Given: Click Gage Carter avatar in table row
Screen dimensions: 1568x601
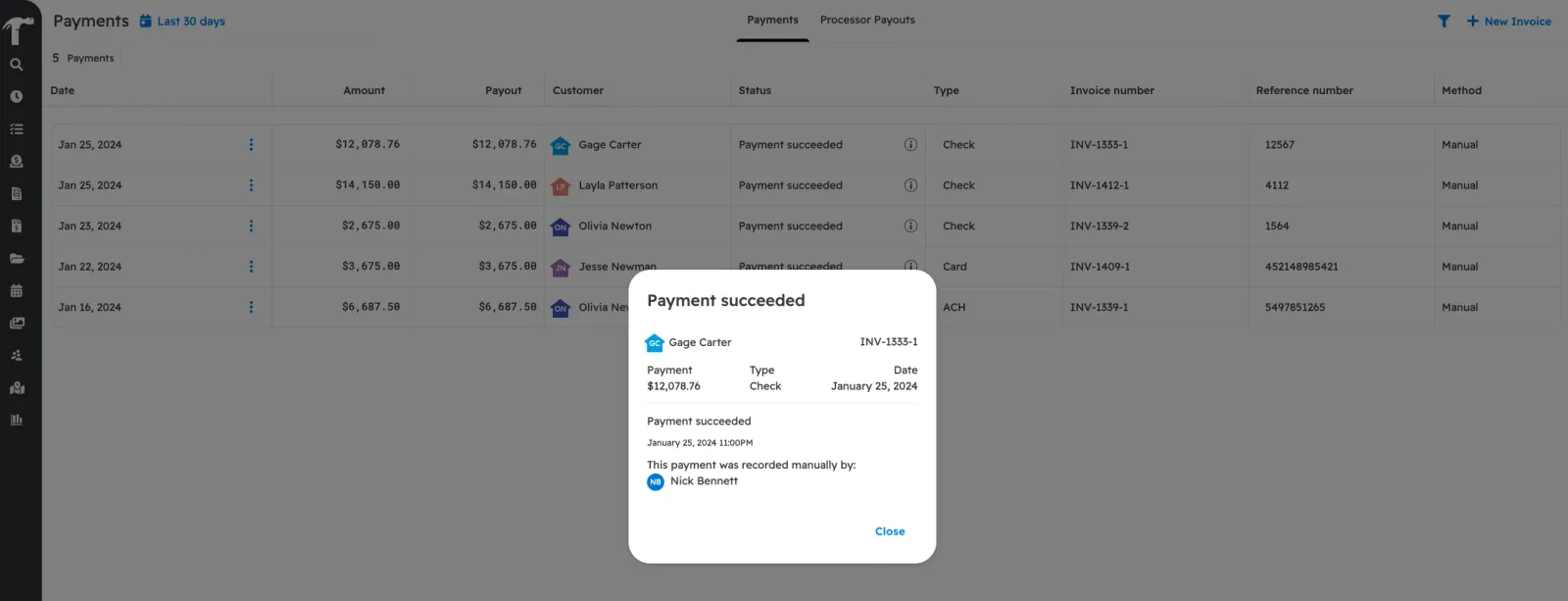Looking at the screenshot, I should [561, 145].
